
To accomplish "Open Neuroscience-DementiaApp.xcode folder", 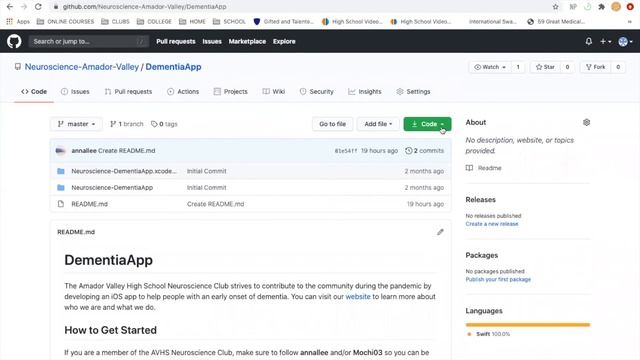I will 124,171.
